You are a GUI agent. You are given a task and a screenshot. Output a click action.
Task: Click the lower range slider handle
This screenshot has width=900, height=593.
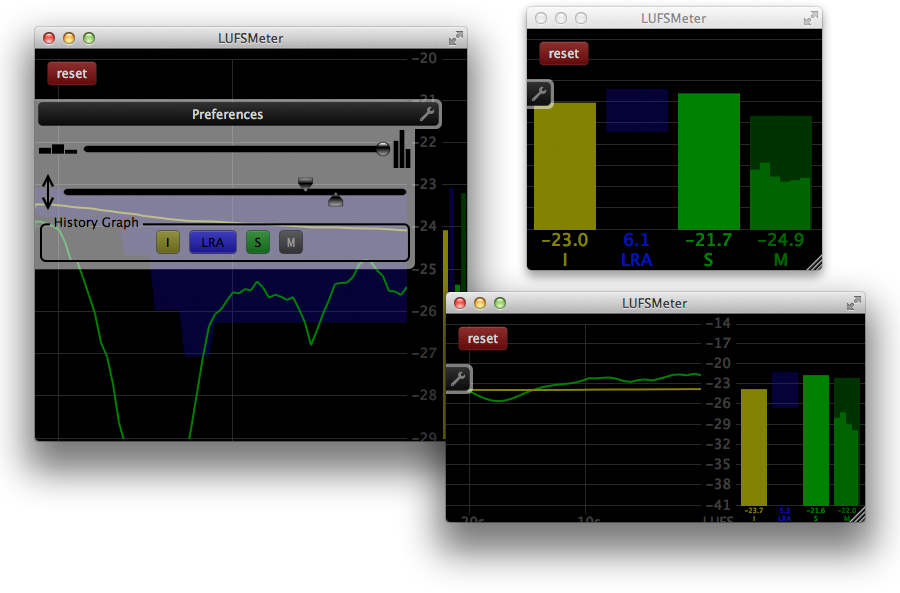[x=335, y=200]
